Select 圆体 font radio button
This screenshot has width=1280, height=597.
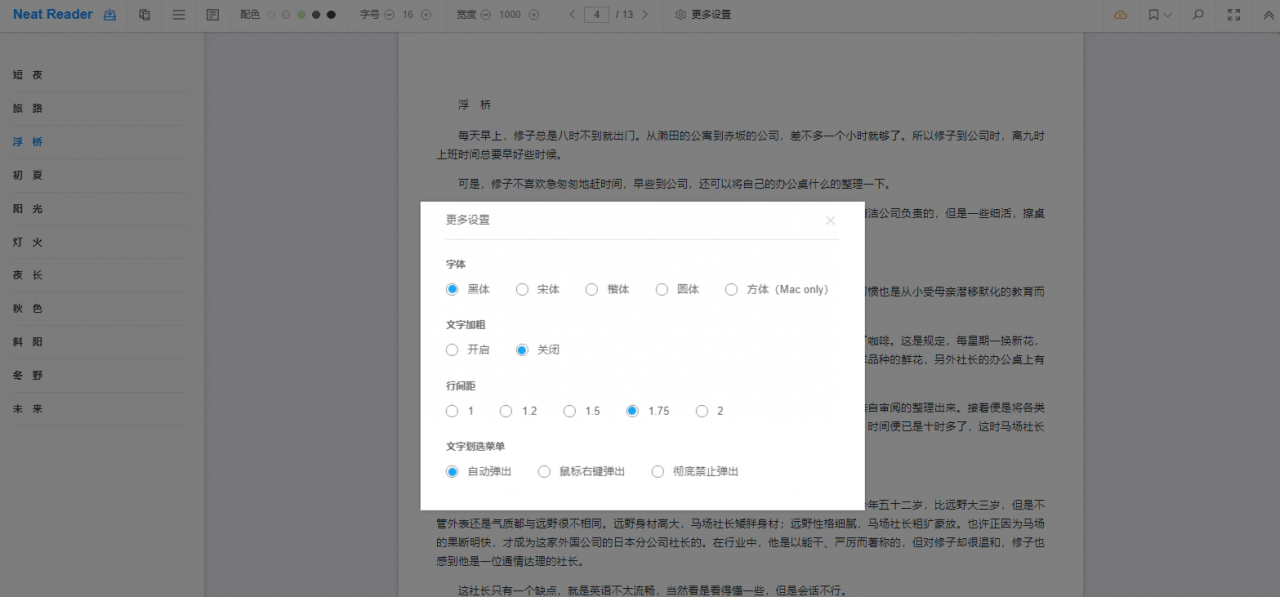662,289
